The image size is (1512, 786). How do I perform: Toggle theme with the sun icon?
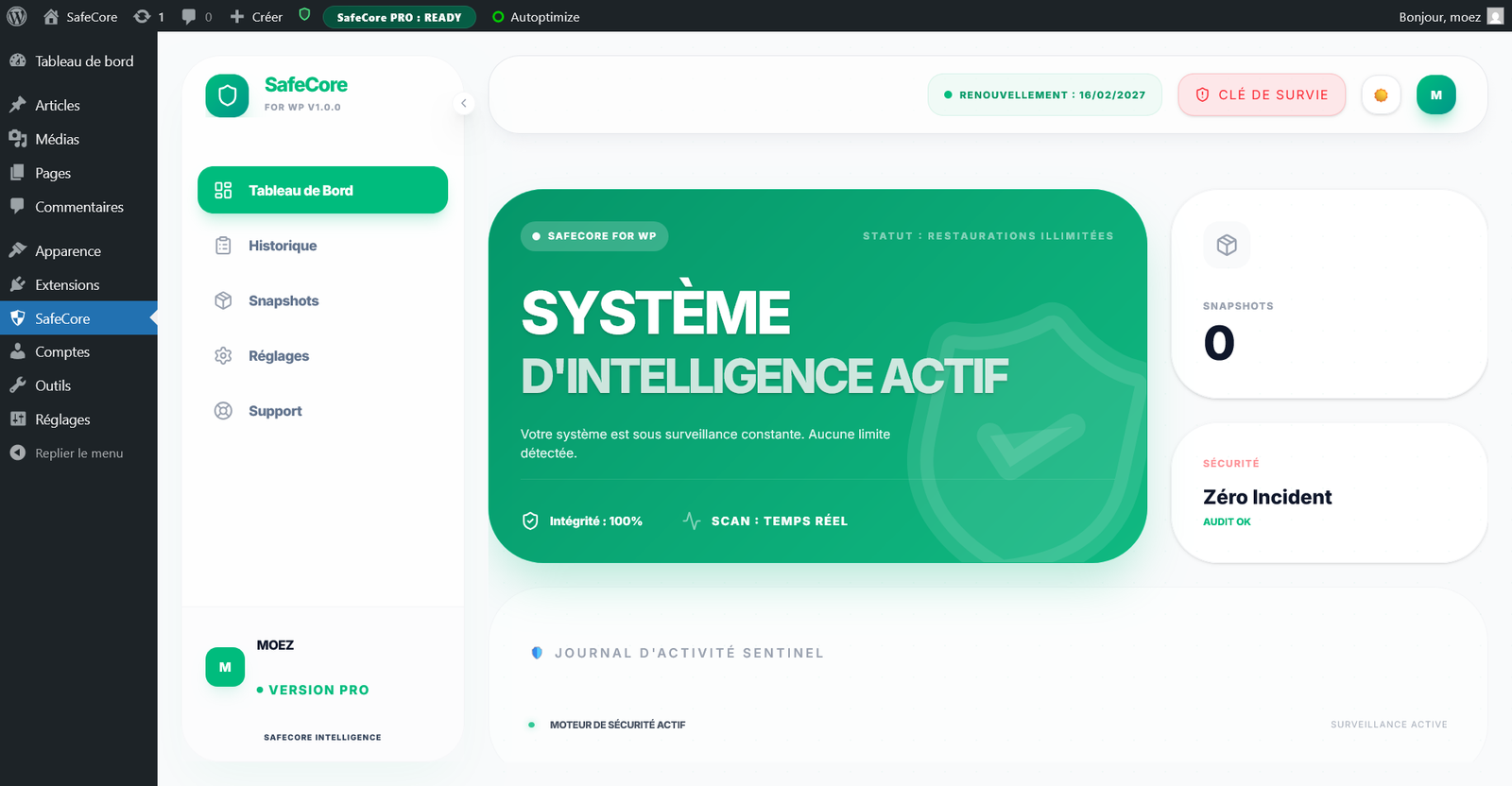[x=1381, y=94]
